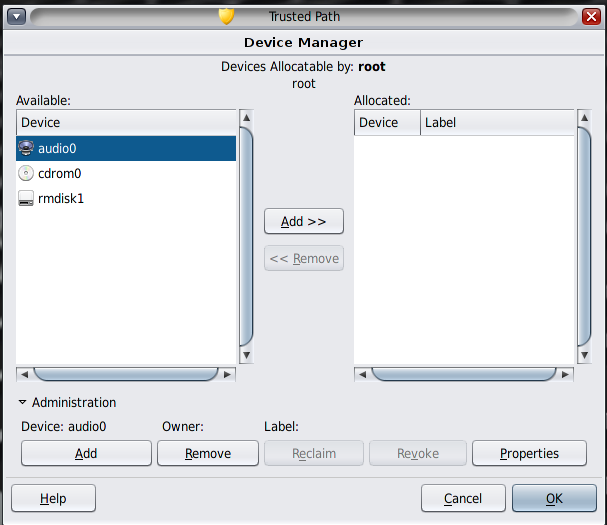The image size is (607, 525).
Task: Click left arrow of Available horizontal scrollbar
Action: (x=24, y=374)
